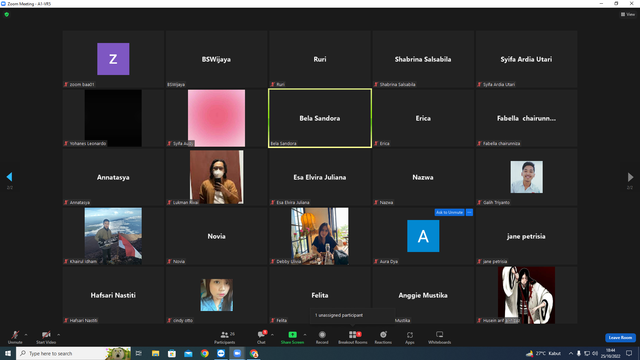640x360 pixels.
Task: Select Debby's cafe photo tile
Action: pyautogui.click(x=320, y=236)
